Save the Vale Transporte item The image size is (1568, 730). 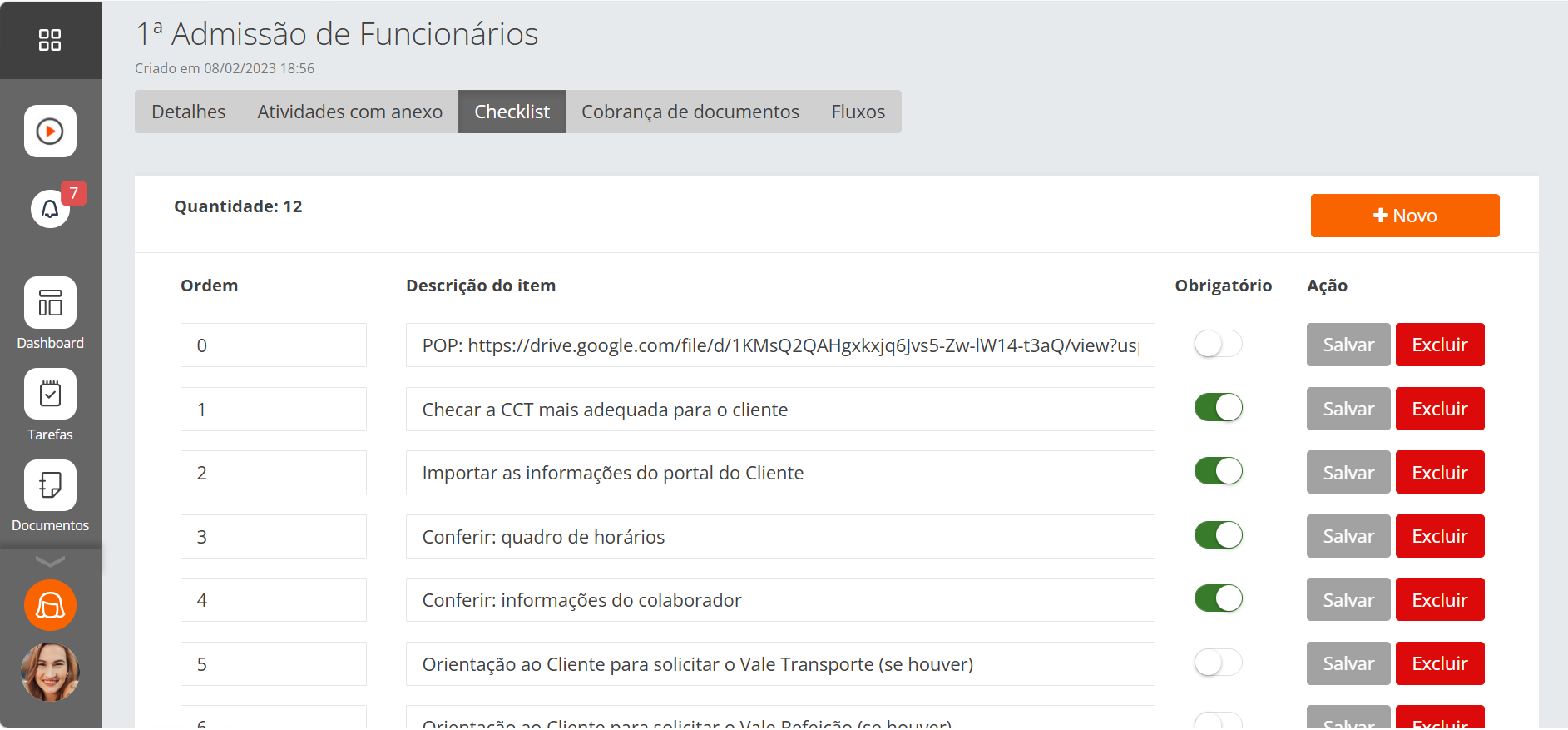[1348, 663]
